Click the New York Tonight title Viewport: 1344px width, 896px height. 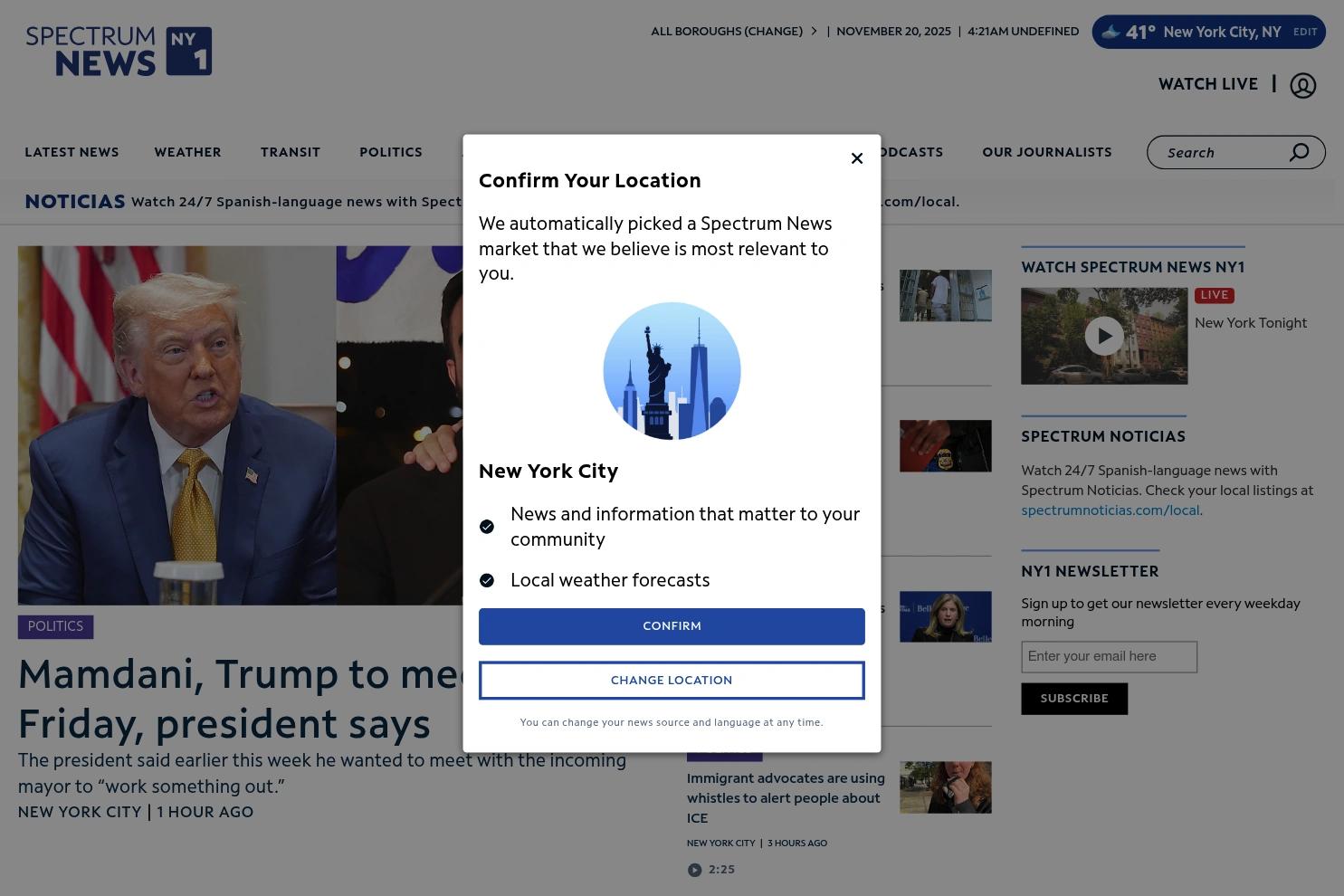pyautogui.click(x=1251, y=323)
